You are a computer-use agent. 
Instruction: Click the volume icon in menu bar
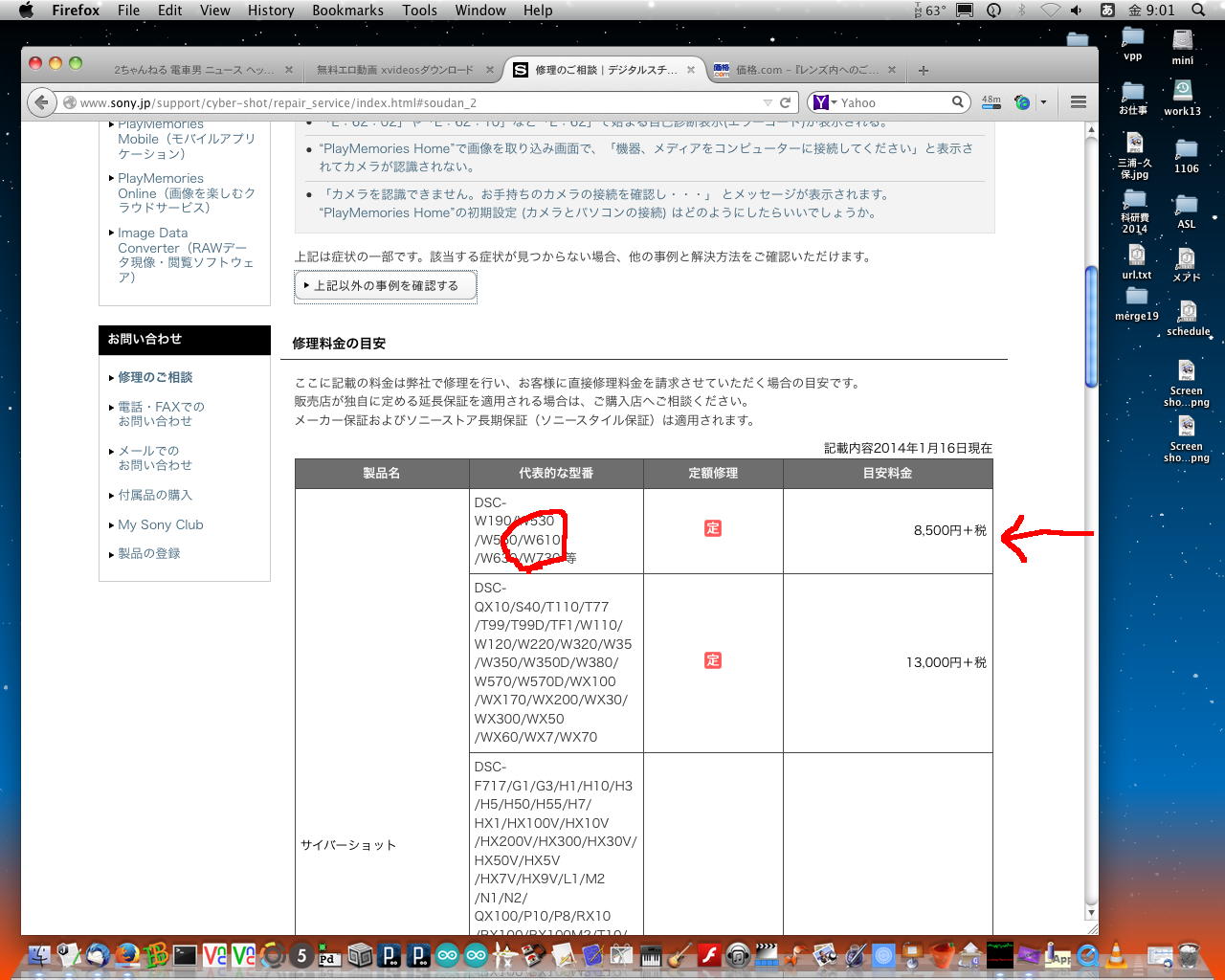click(1077, 11)
